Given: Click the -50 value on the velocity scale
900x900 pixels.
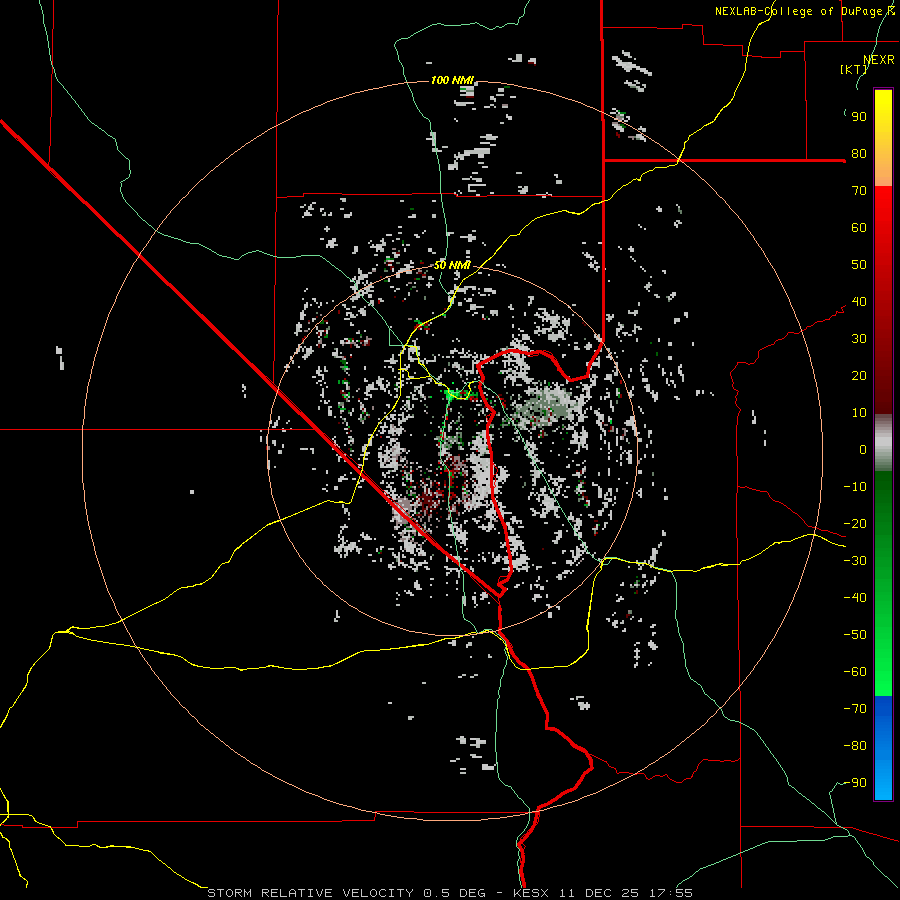Looking at the screenshot, I should pos(855,635).
